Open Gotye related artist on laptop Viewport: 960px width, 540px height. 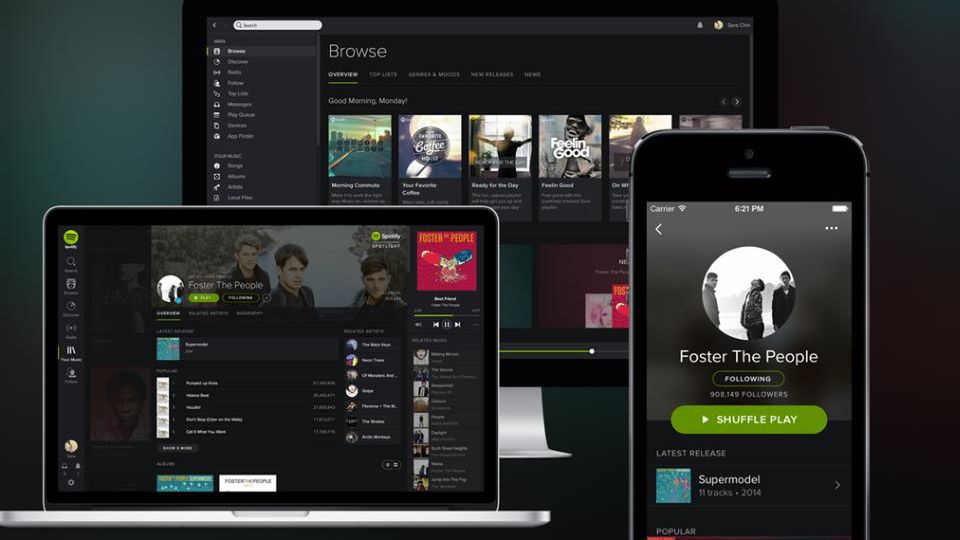pyautogui.click(x=372, y=391)
